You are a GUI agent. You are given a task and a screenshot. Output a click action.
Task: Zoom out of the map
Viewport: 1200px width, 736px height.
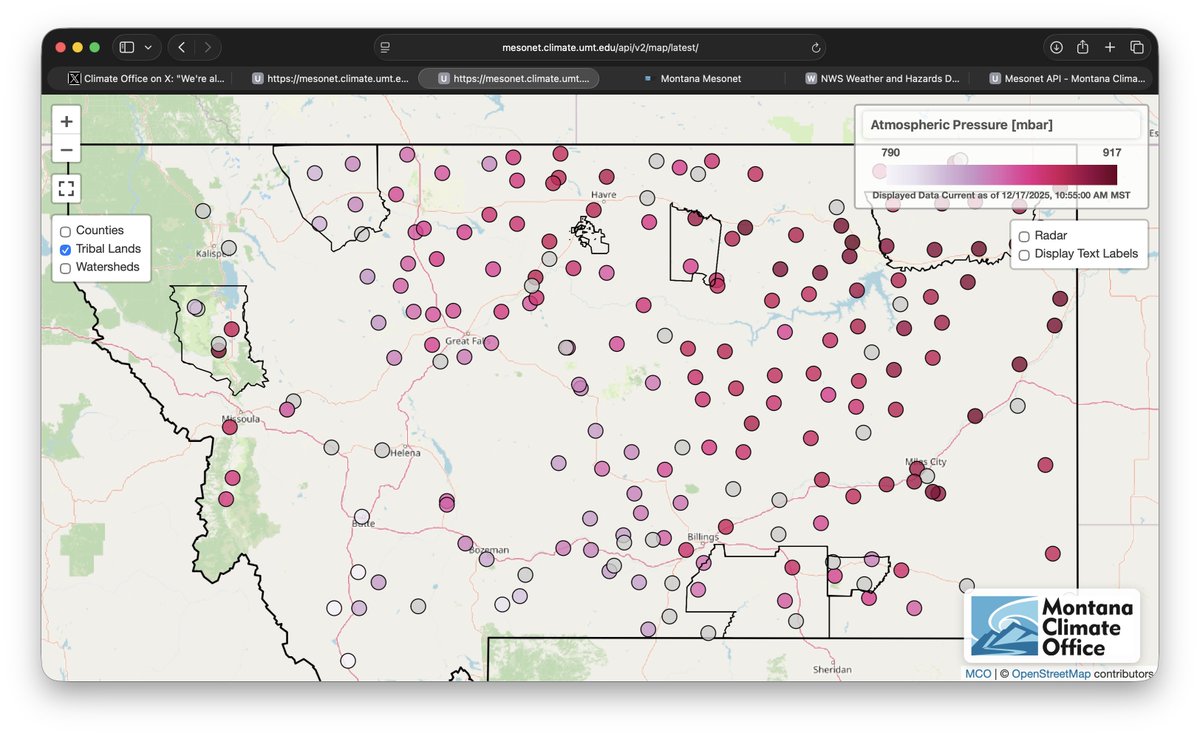pos(65,149)
